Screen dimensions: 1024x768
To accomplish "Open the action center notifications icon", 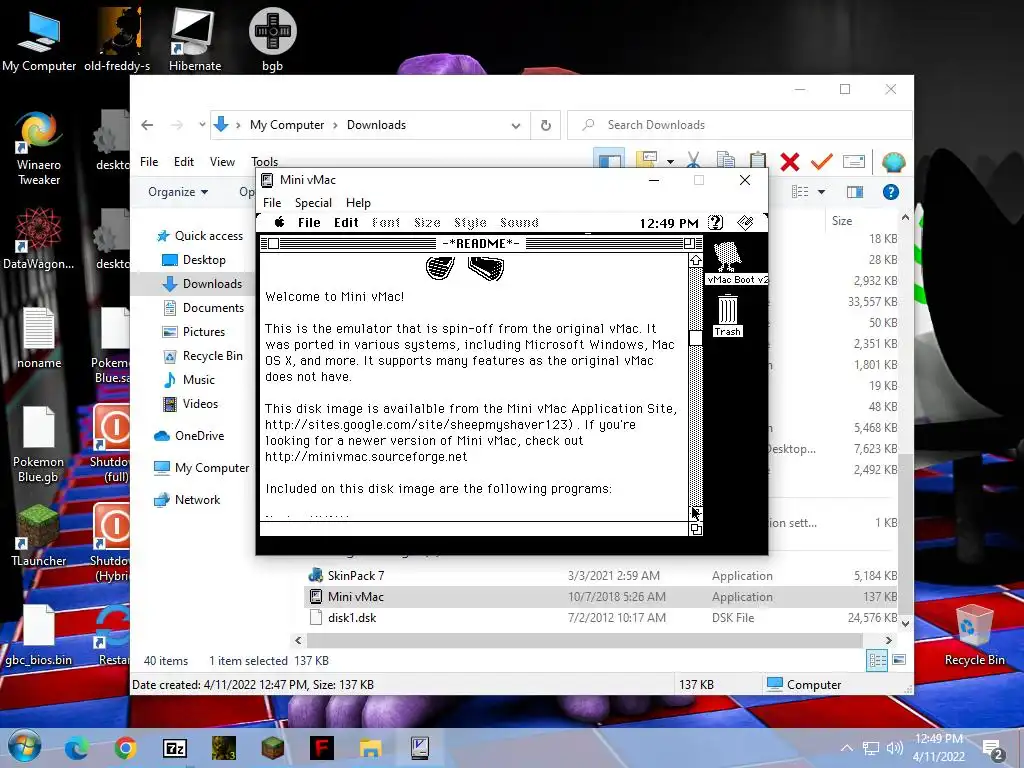I will (x=993, y=749).
